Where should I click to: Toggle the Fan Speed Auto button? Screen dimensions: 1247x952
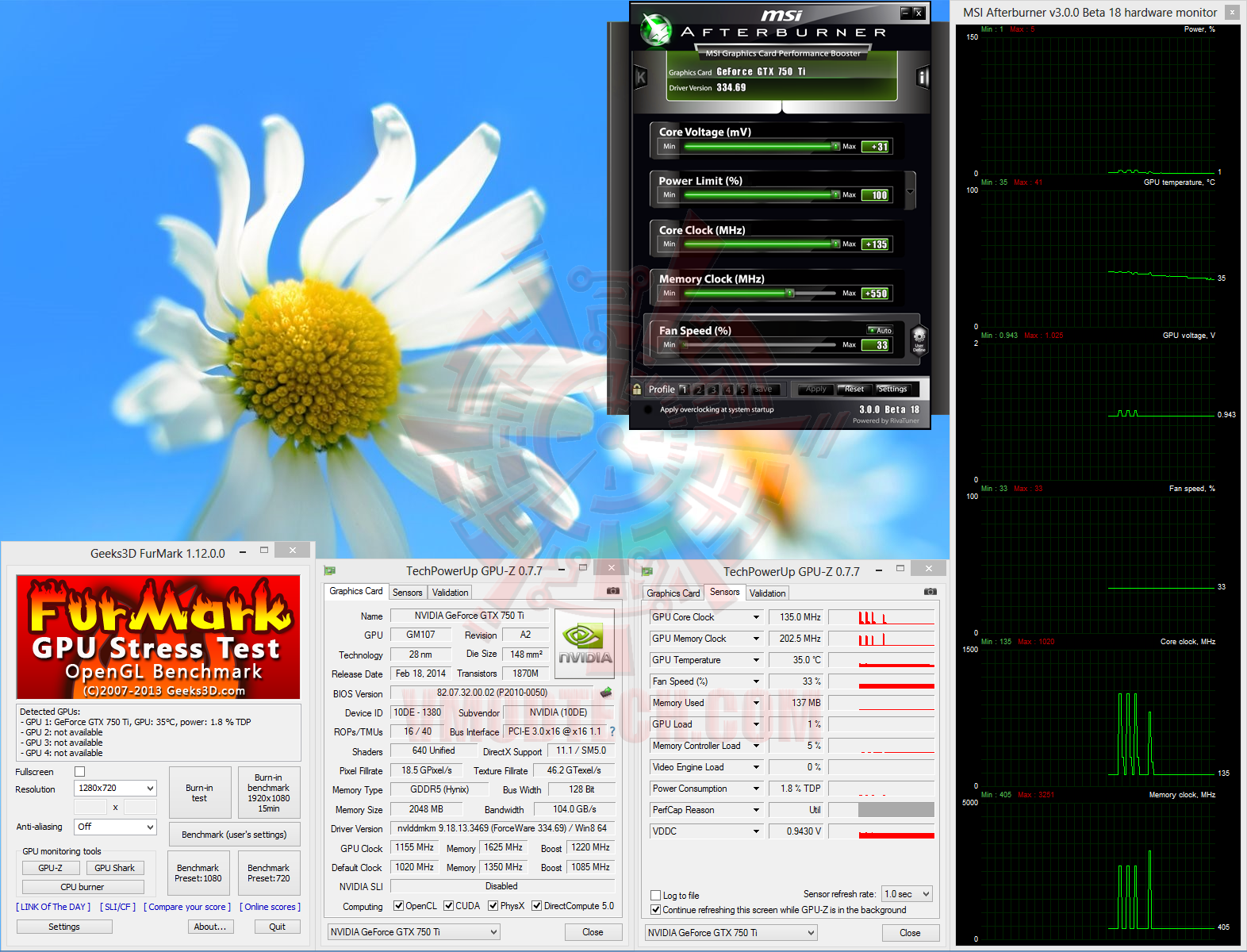(880, 330)
